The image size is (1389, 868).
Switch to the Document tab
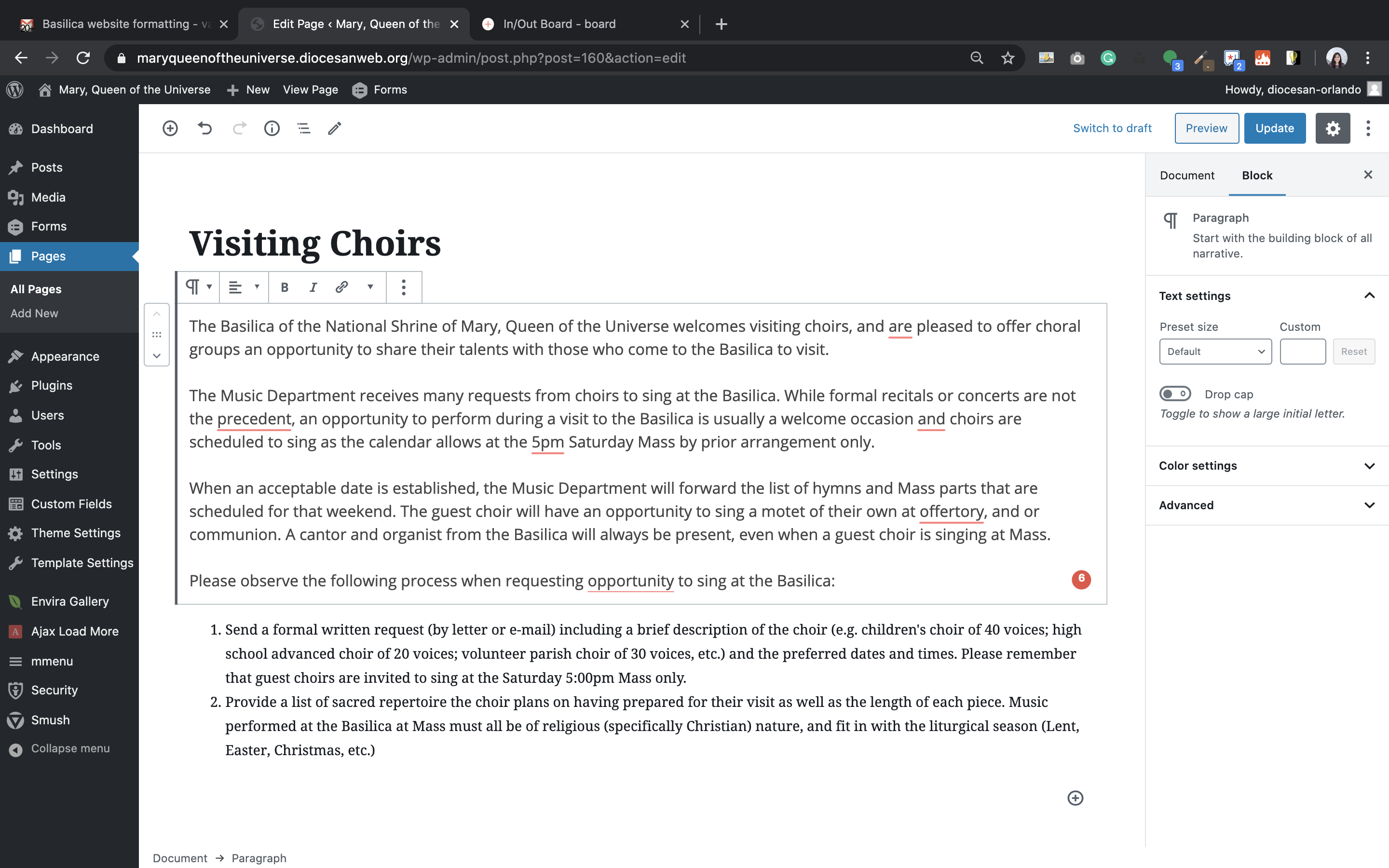(x=1186, y=175)
